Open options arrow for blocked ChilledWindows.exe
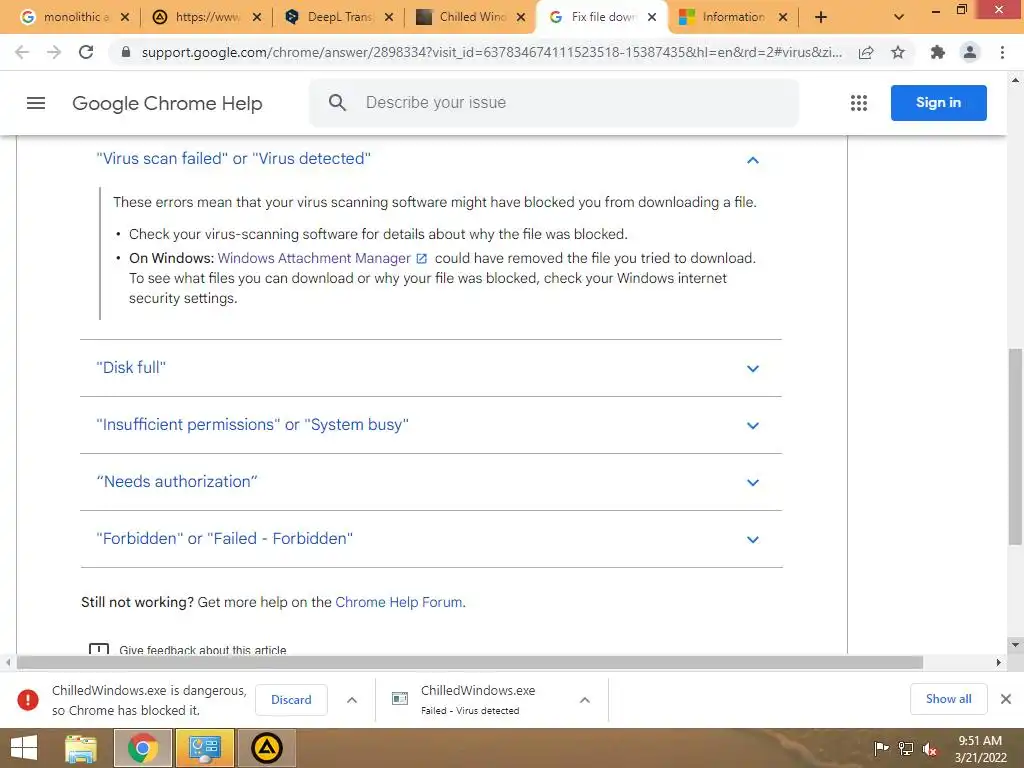The image size is (1024, 768). (351, 700)
